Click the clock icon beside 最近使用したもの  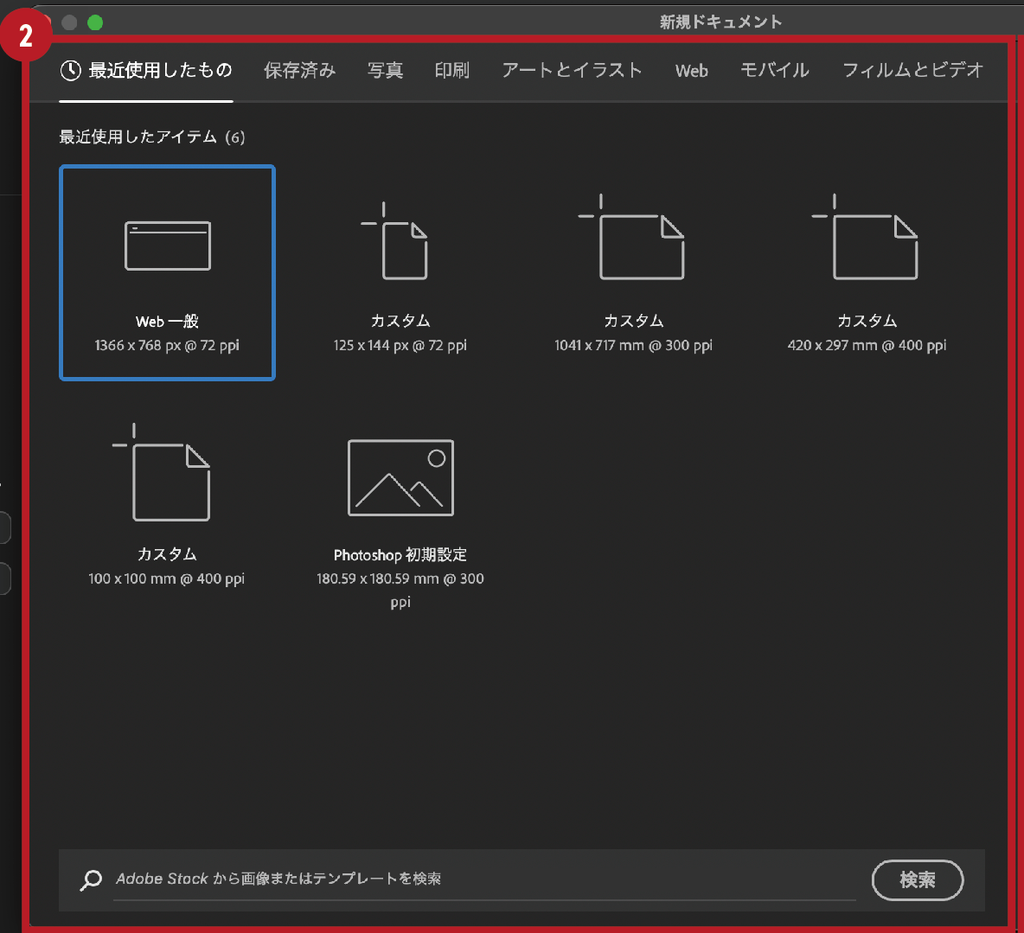(x=71, y=71)
